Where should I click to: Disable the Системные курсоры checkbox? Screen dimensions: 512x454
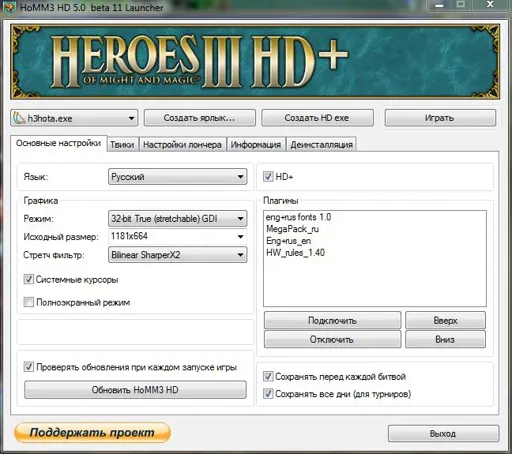(x=29, y=279)
